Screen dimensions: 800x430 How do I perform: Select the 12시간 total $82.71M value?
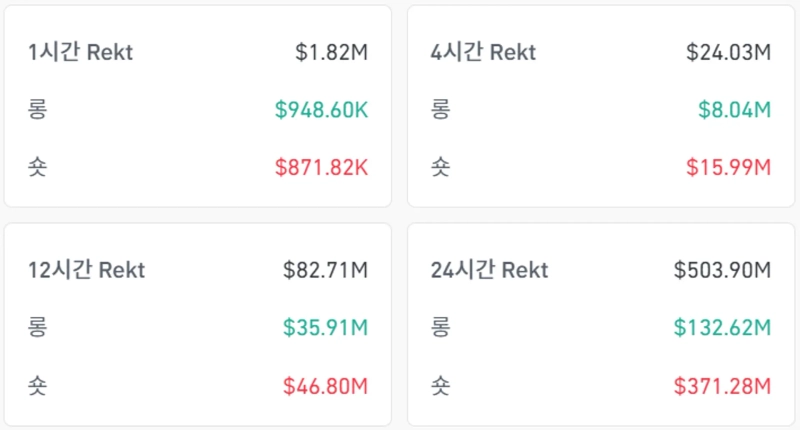pyautogui.click(x=326, y=270)
